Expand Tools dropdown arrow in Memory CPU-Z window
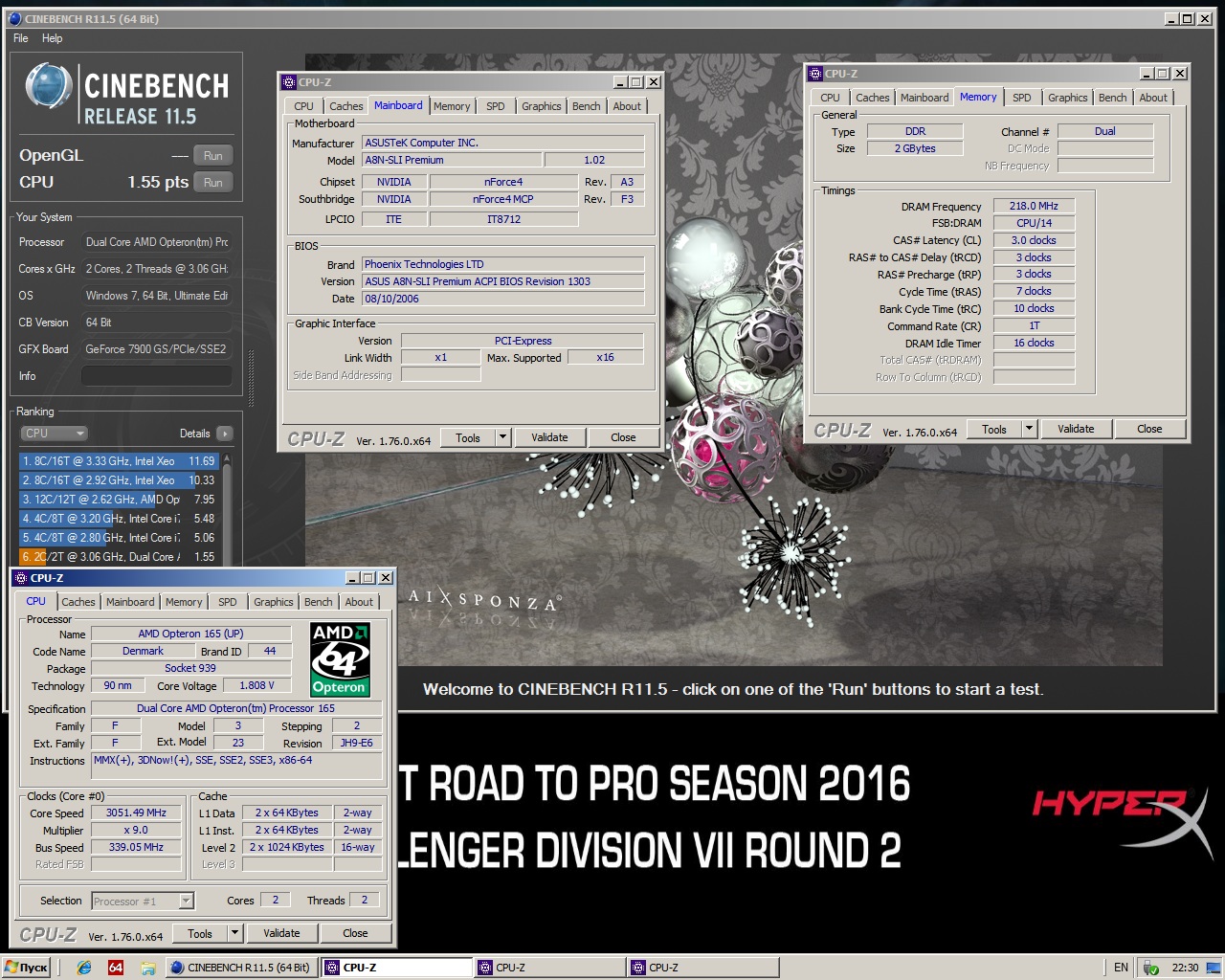The height and width of the screenshot is (980, 1225). (1029, 430)
